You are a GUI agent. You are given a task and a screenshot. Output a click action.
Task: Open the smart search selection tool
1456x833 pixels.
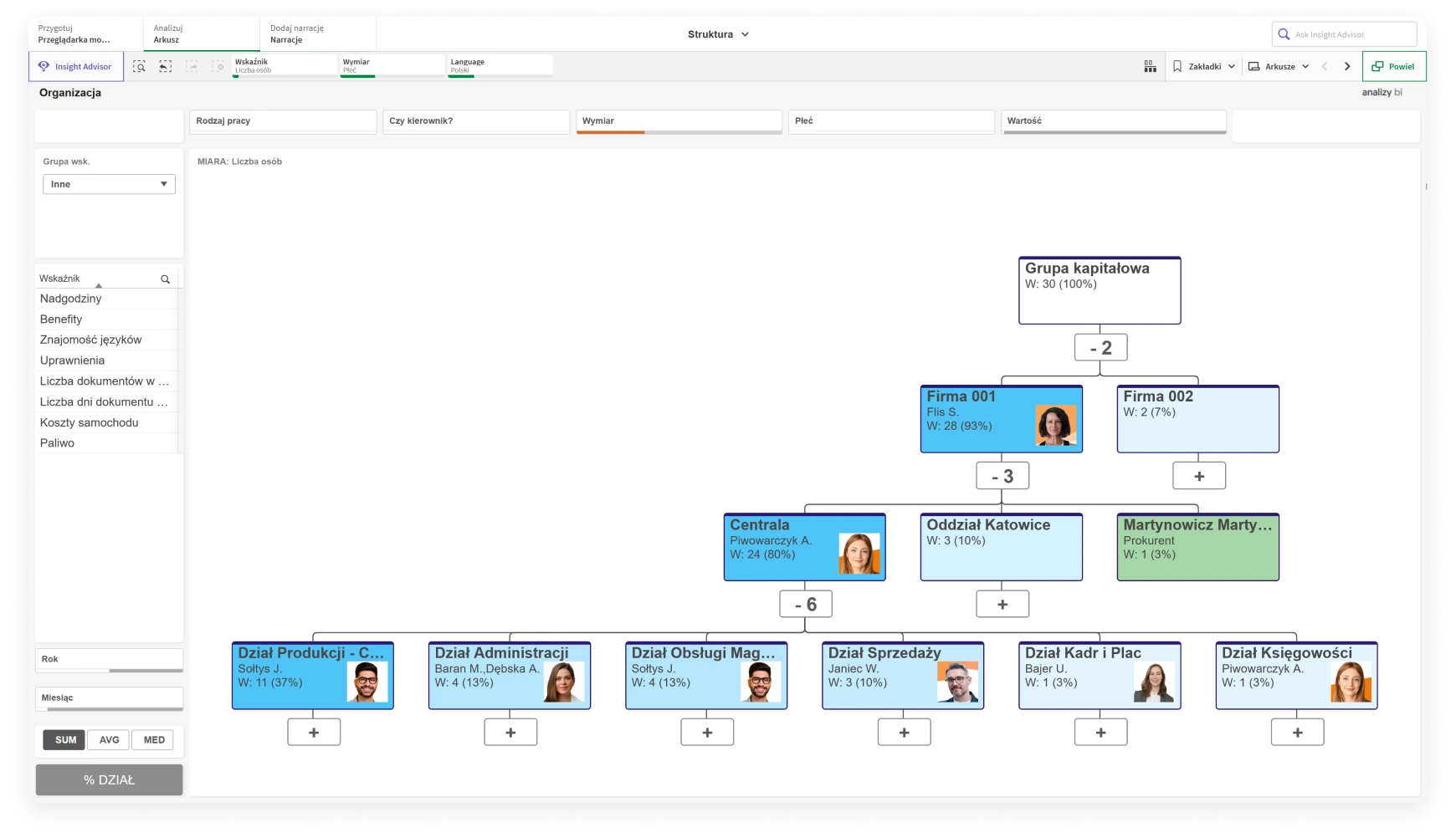pos(139,66)
